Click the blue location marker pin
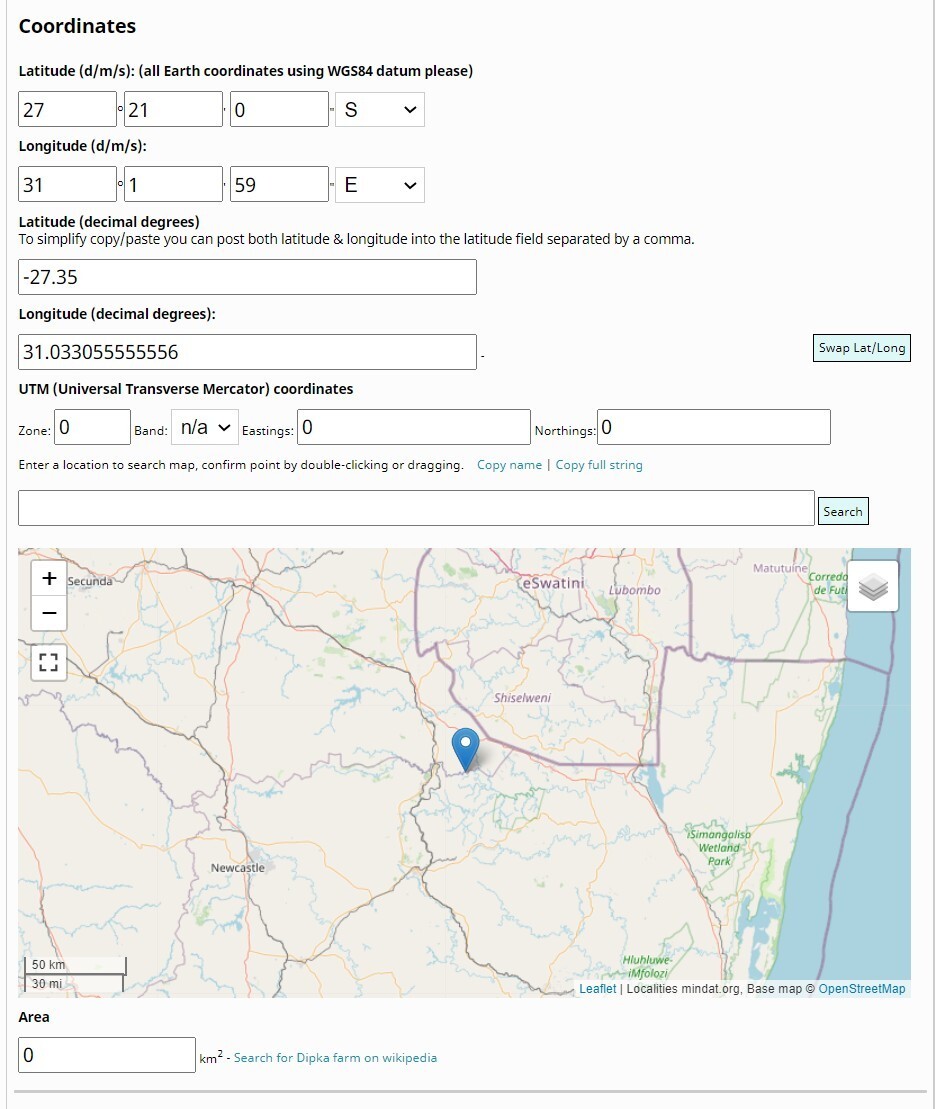The image size is (943, 1109). (465, 748)
